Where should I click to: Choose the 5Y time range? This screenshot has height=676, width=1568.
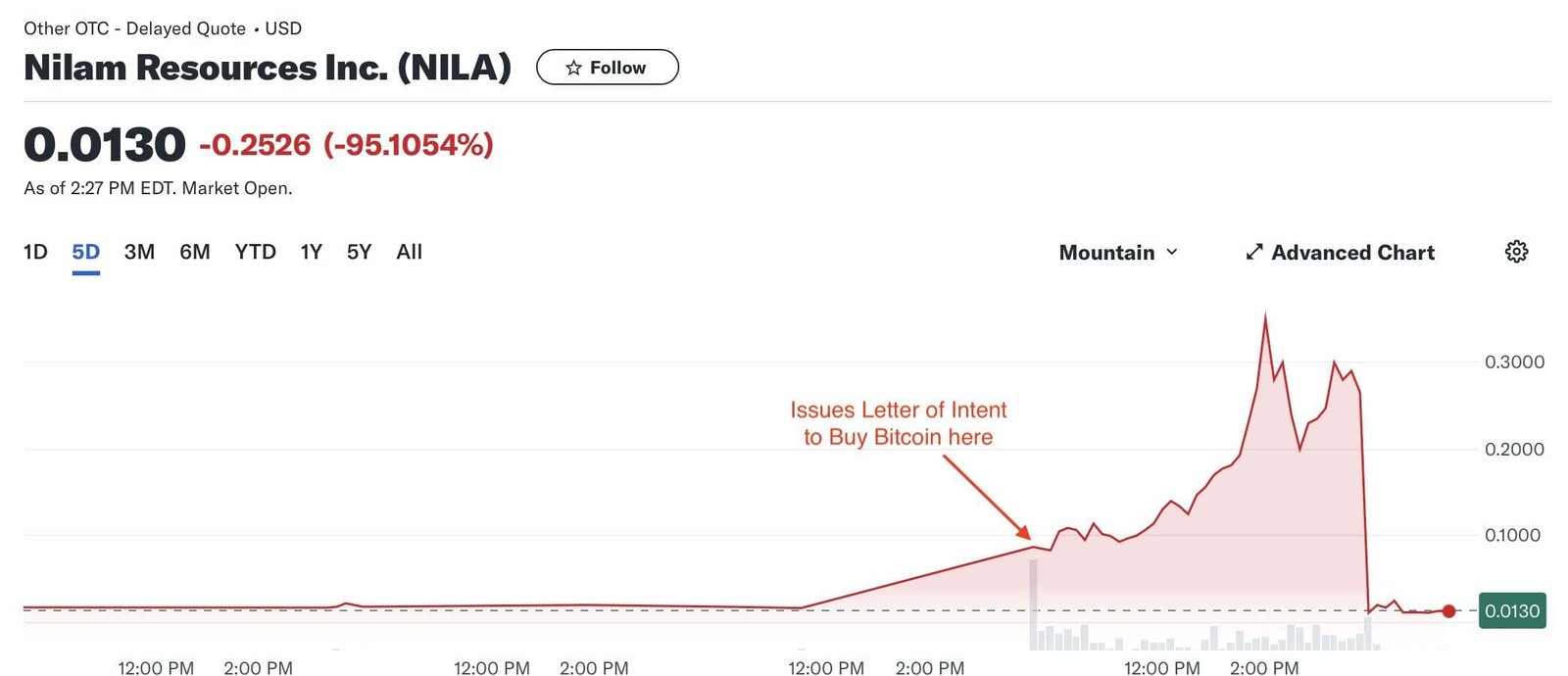(359, 252)
